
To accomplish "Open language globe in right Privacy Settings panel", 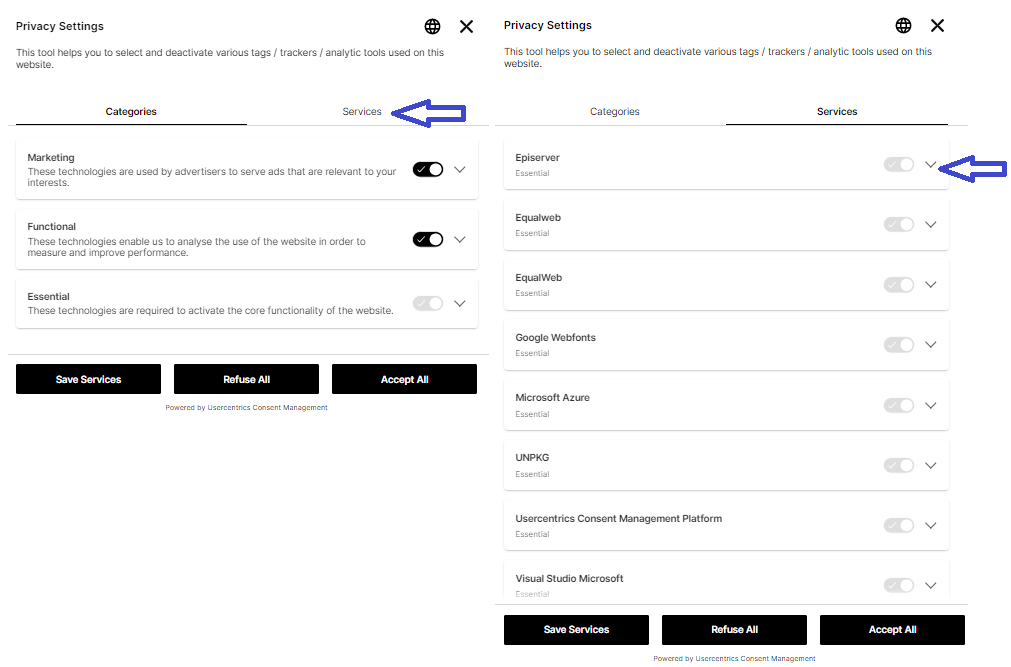I will [x=903, y=25].
